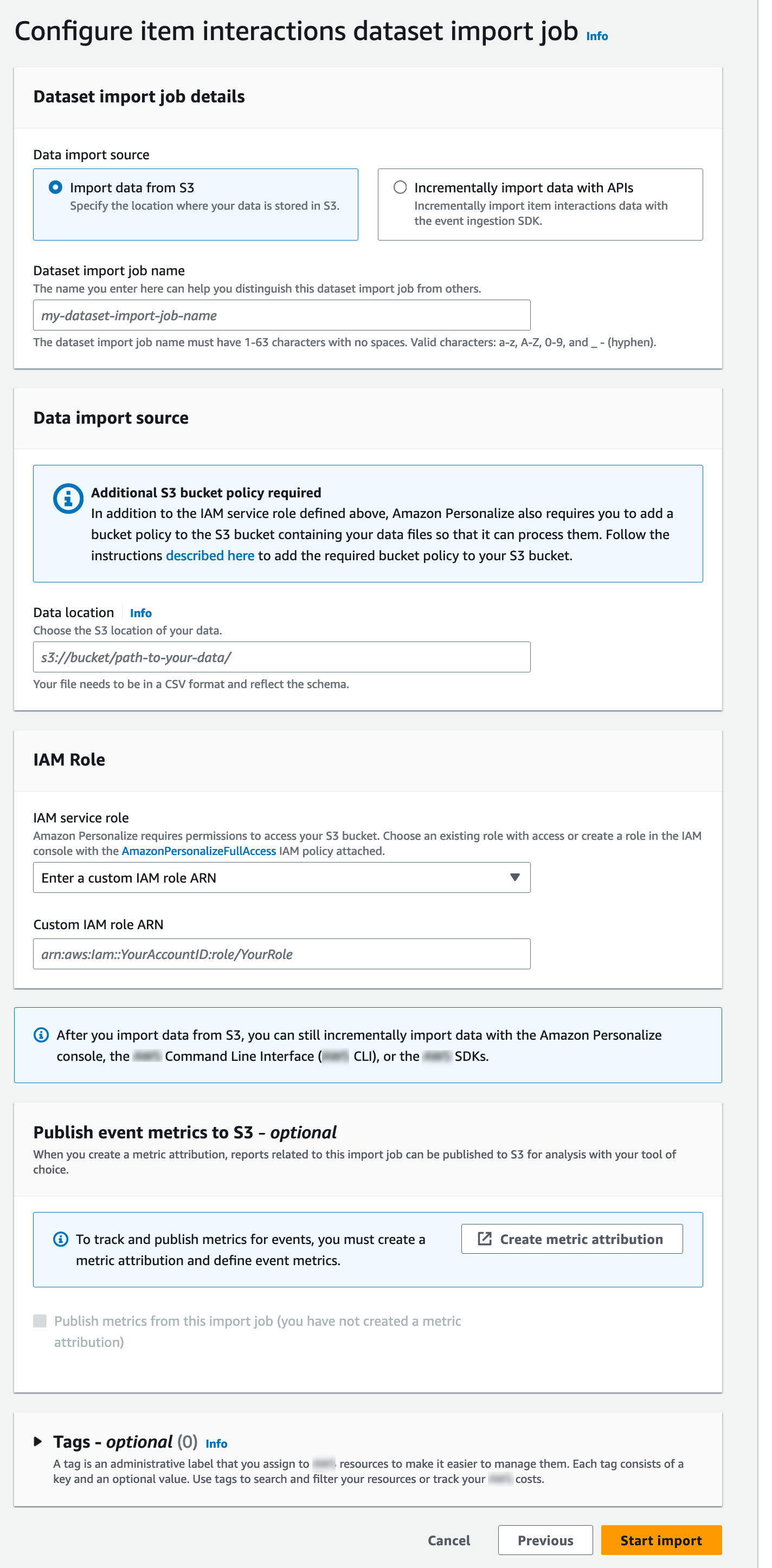
Task: Follow the 'described here' bucket policy link
Action: pyautogui.click(x=210, y=555)
